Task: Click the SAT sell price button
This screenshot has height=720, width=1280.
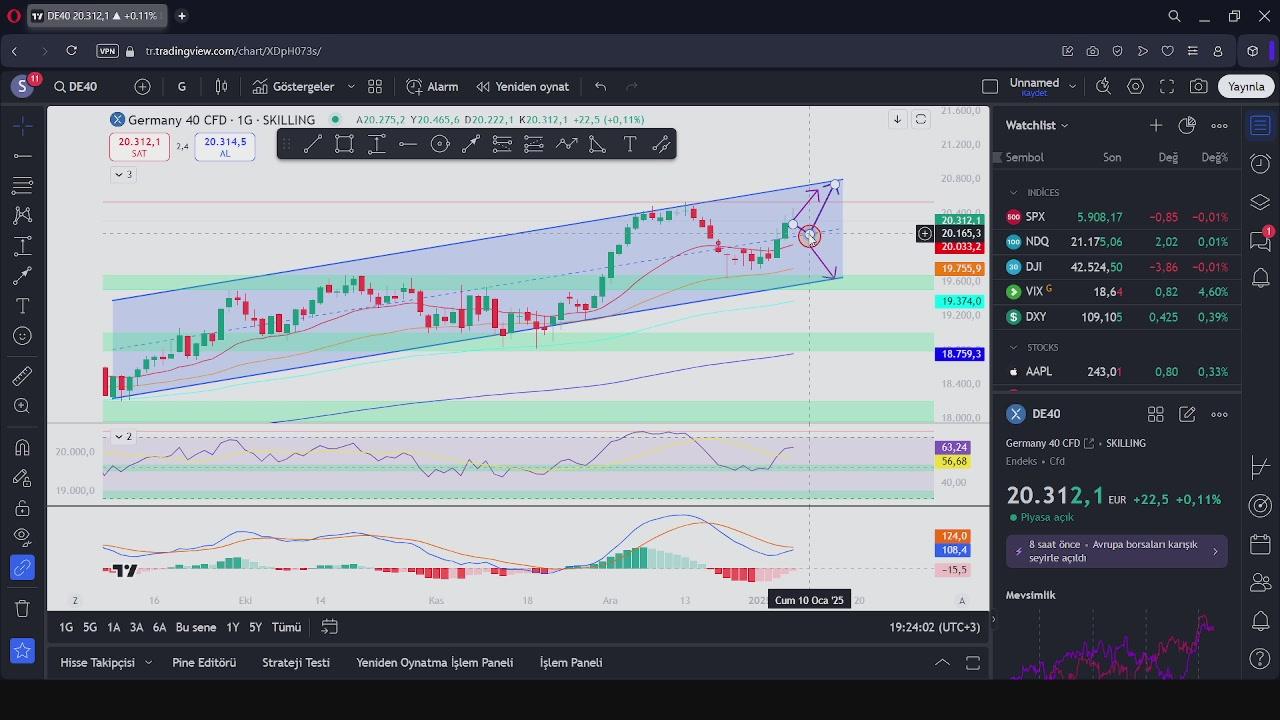Action: coord(139,147)
